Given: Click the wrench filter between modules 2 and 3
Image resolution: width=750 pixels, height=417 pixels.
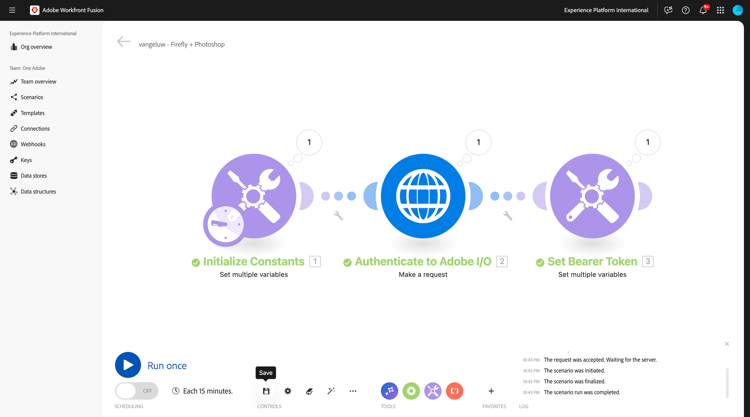Looking at the screenshot, I should click(x=507, y=216).
